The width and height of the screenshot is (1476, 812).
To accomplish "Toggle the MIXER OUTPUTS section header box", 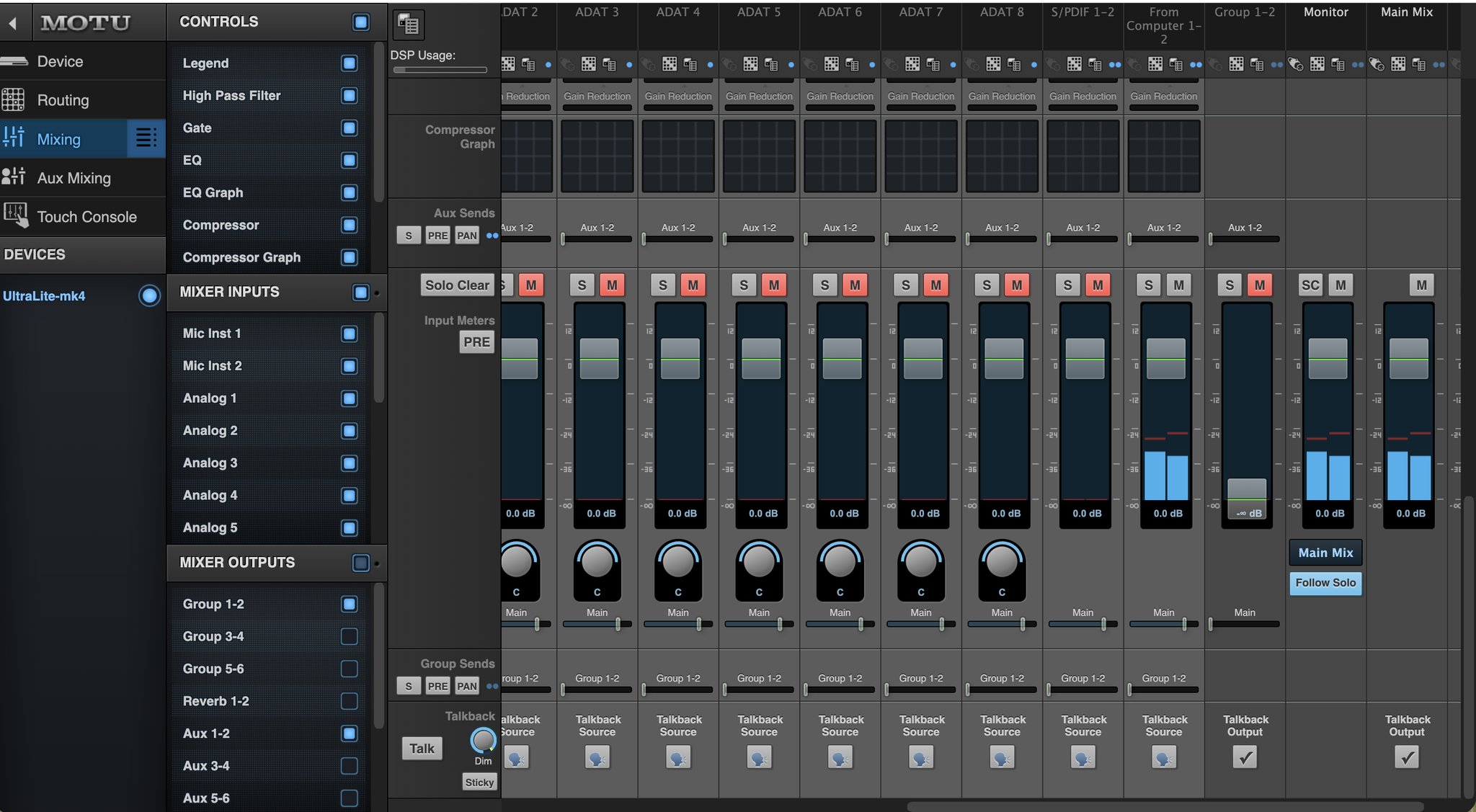I will click(361, 563).
